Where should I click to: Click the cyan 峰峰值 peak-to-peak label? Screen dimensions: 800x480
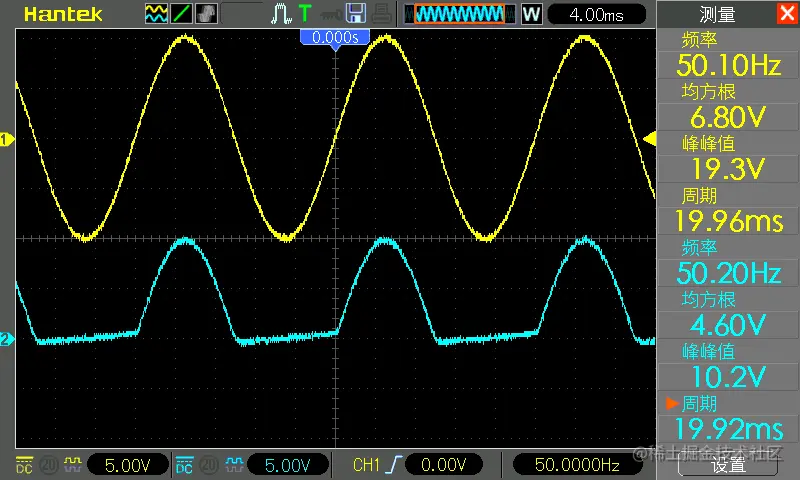coord(708,351)
